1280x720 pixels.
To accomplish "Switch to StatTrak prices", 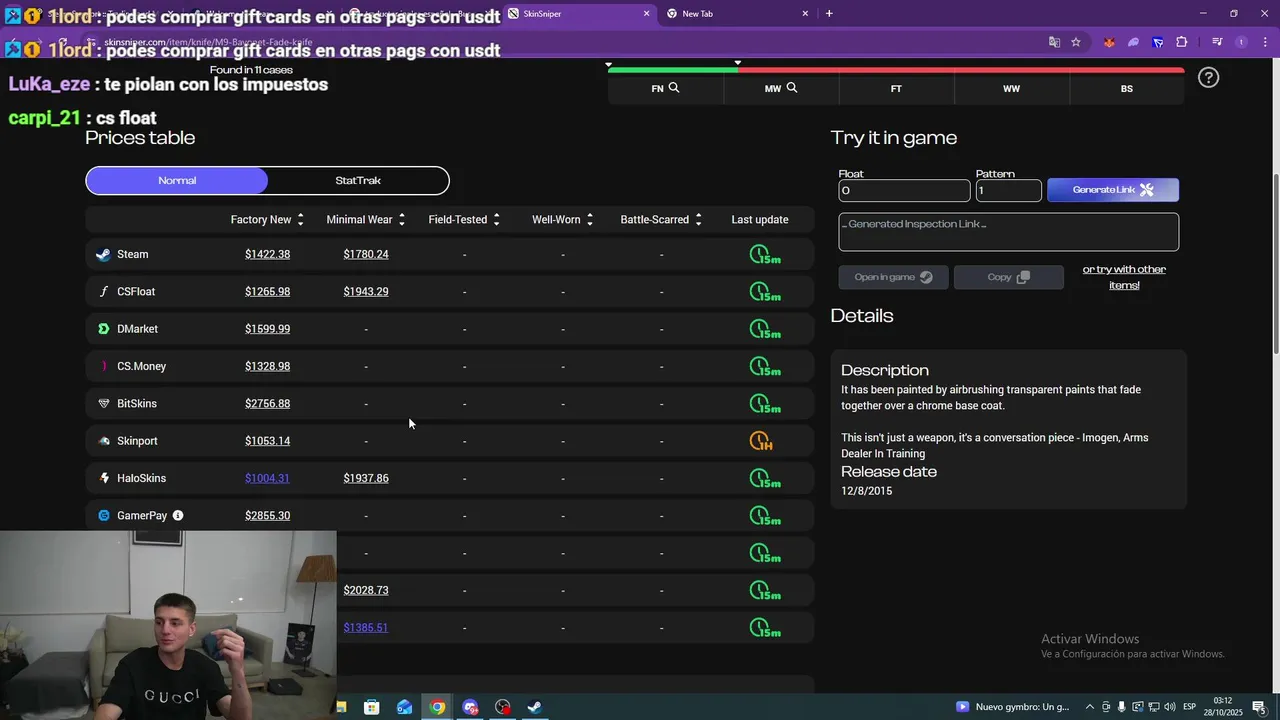I will point(358,181).
